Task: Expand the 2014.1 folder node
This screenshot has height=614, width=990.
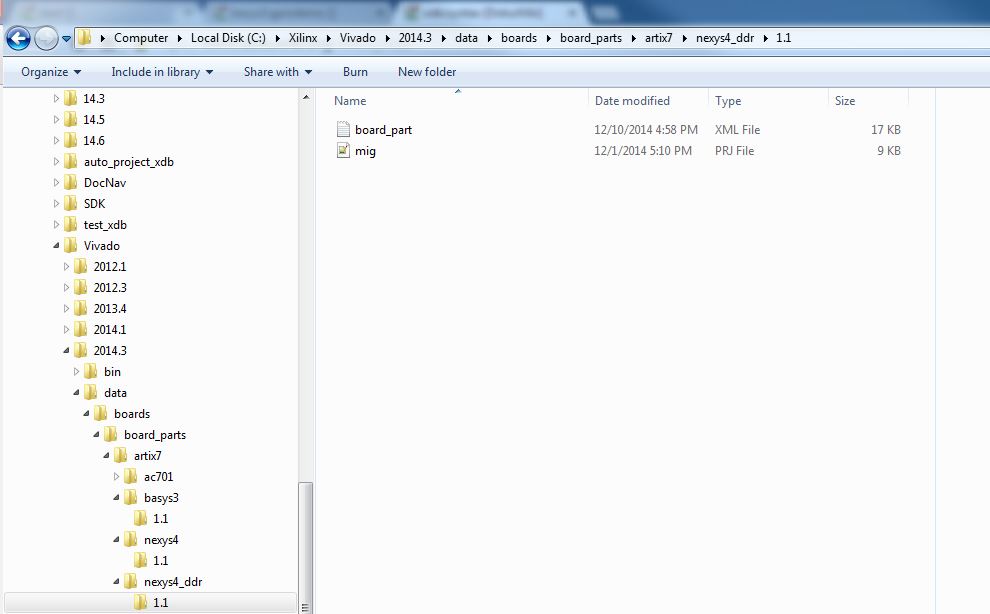Action: click(66, 329)
